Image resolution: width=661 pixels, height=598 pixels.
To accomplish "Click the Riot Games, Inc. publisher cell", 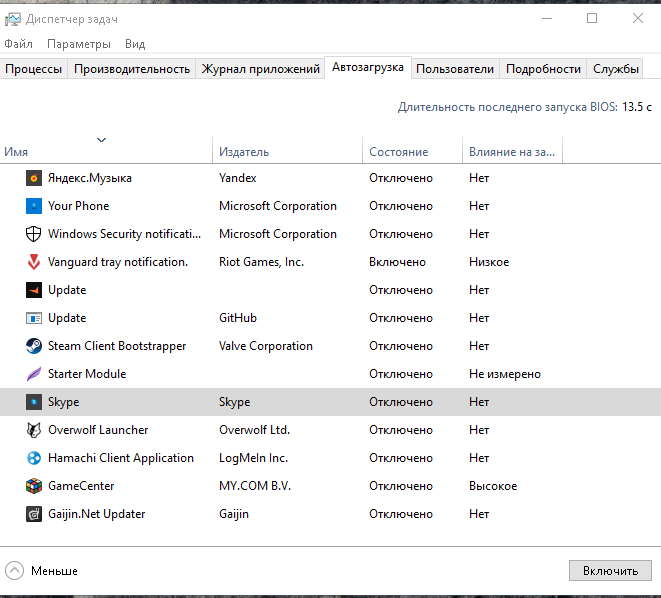I will point(261,262).
